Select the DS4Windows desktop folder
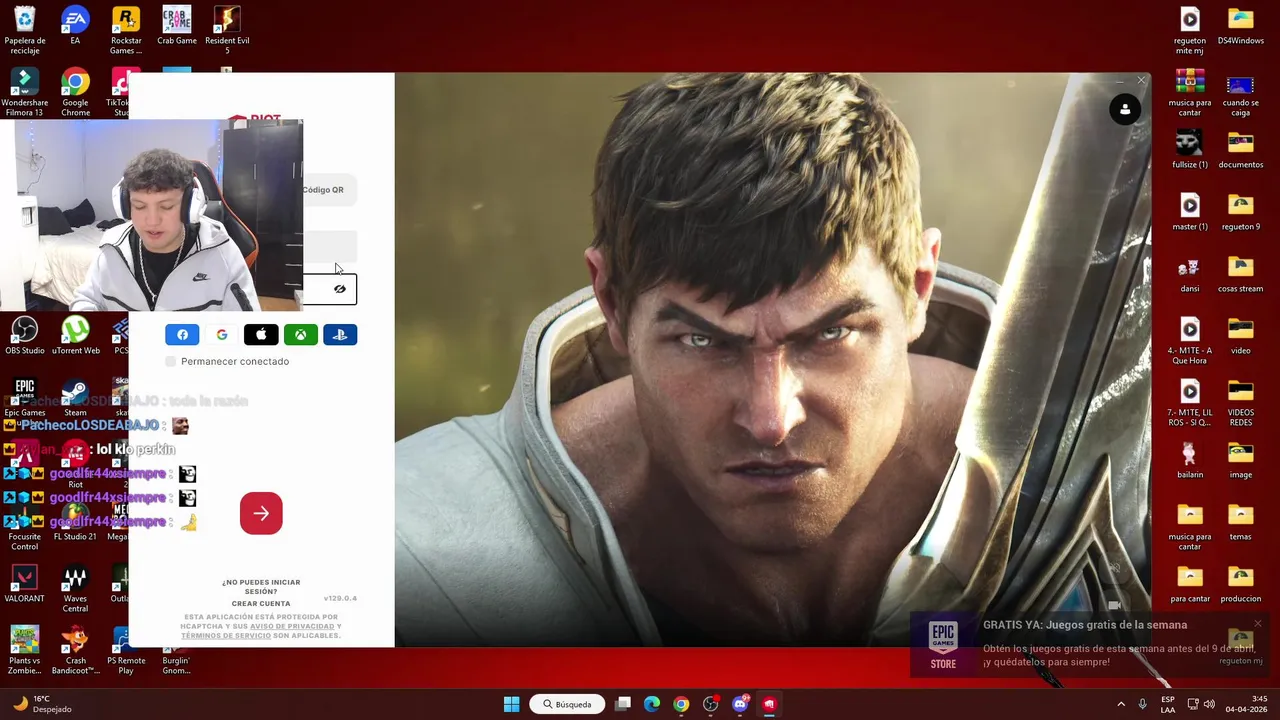Viewport: 1280px width, 720px height. 1240,26
